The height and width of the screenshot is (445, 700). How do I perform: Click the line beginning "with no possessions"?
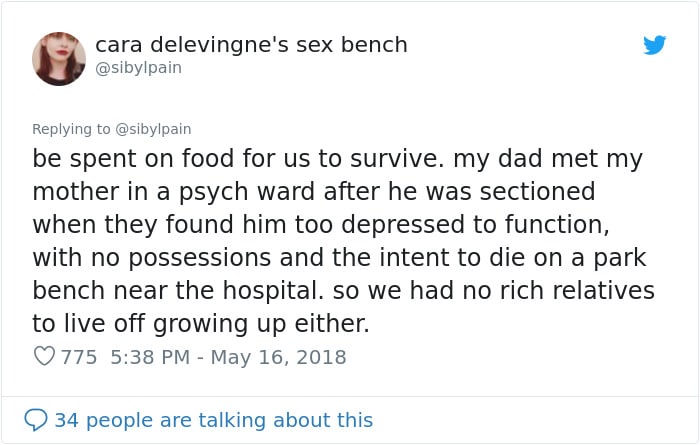point(339,258)
